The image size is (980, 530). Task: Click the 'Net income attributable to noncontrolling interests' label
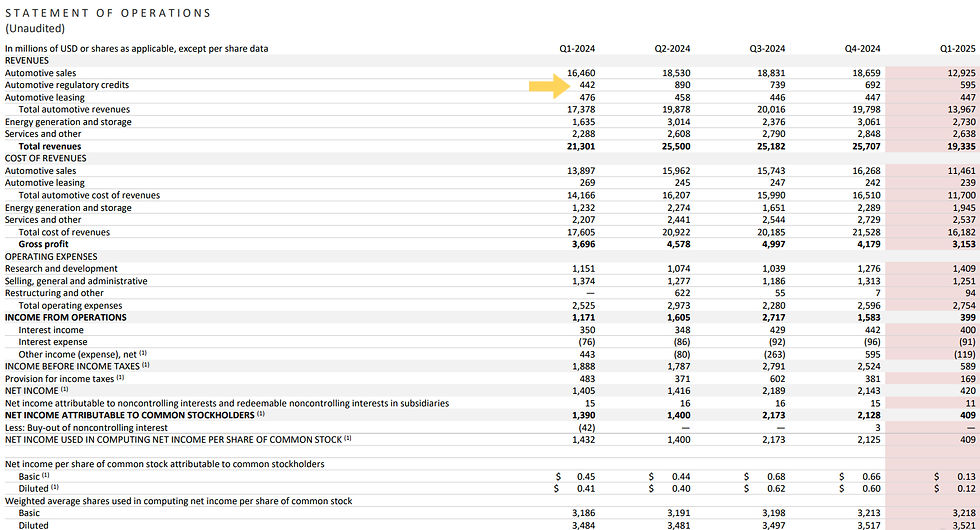(227, 403)
